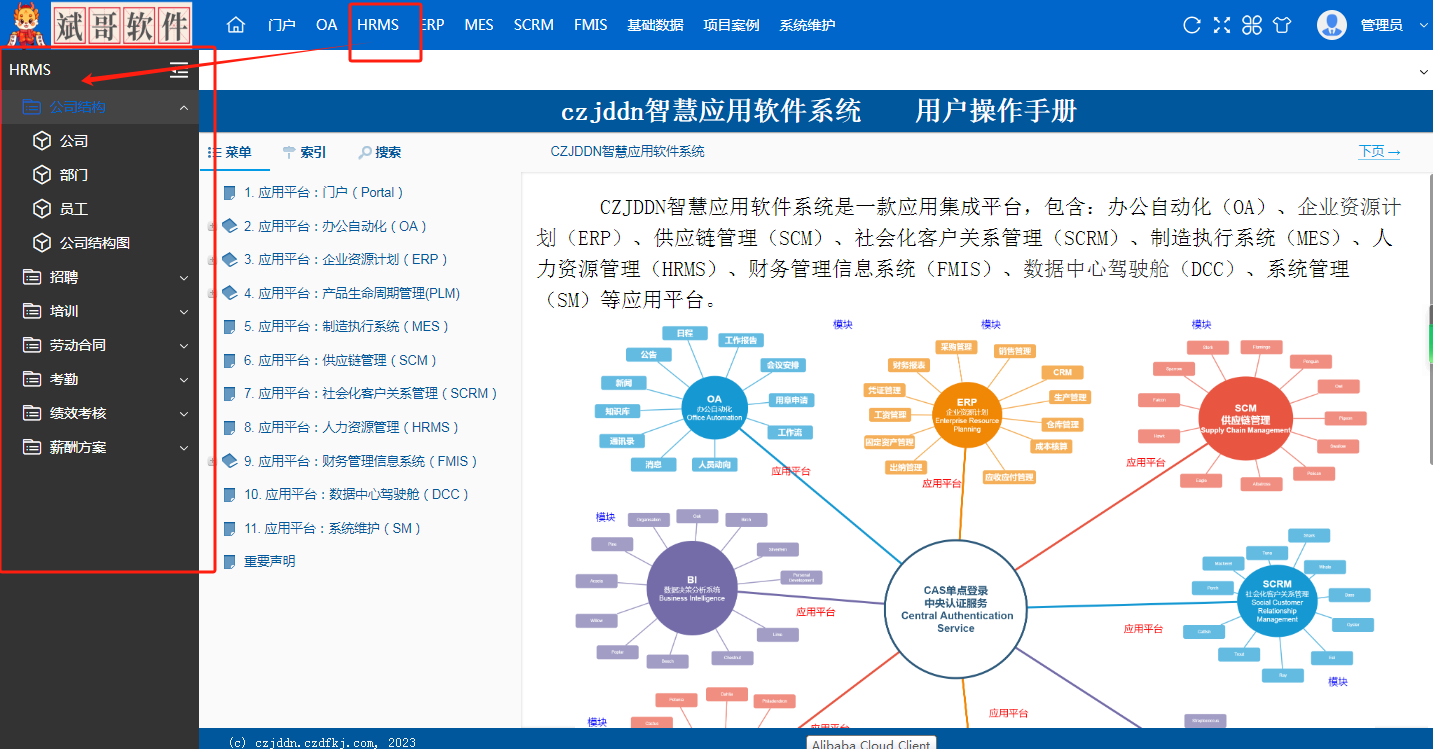
Task: Open manual entry 10. 数据中心驾驶舱 (DCC)
Action: click(x=357, y=495)
